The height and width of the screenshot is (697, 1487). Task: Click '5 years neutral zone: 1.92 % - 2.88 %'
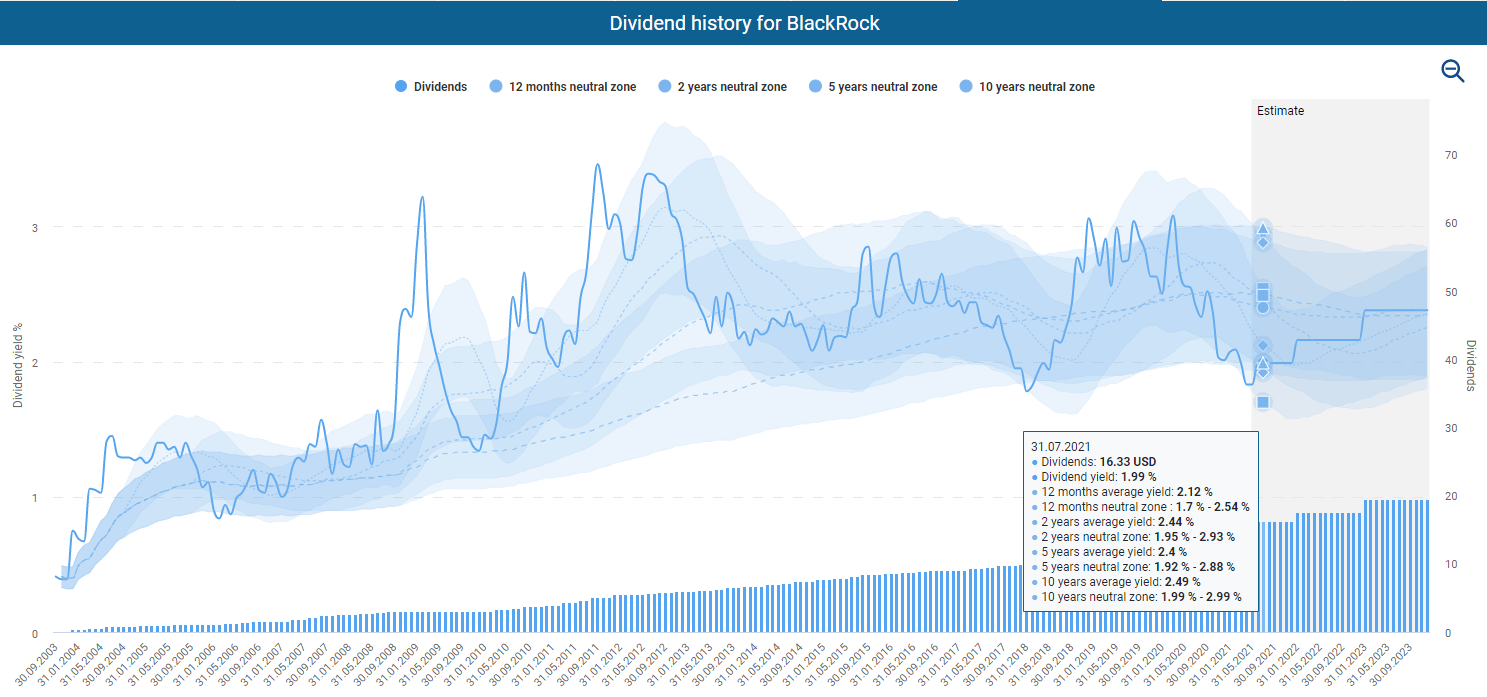[x=1135, y=567]
